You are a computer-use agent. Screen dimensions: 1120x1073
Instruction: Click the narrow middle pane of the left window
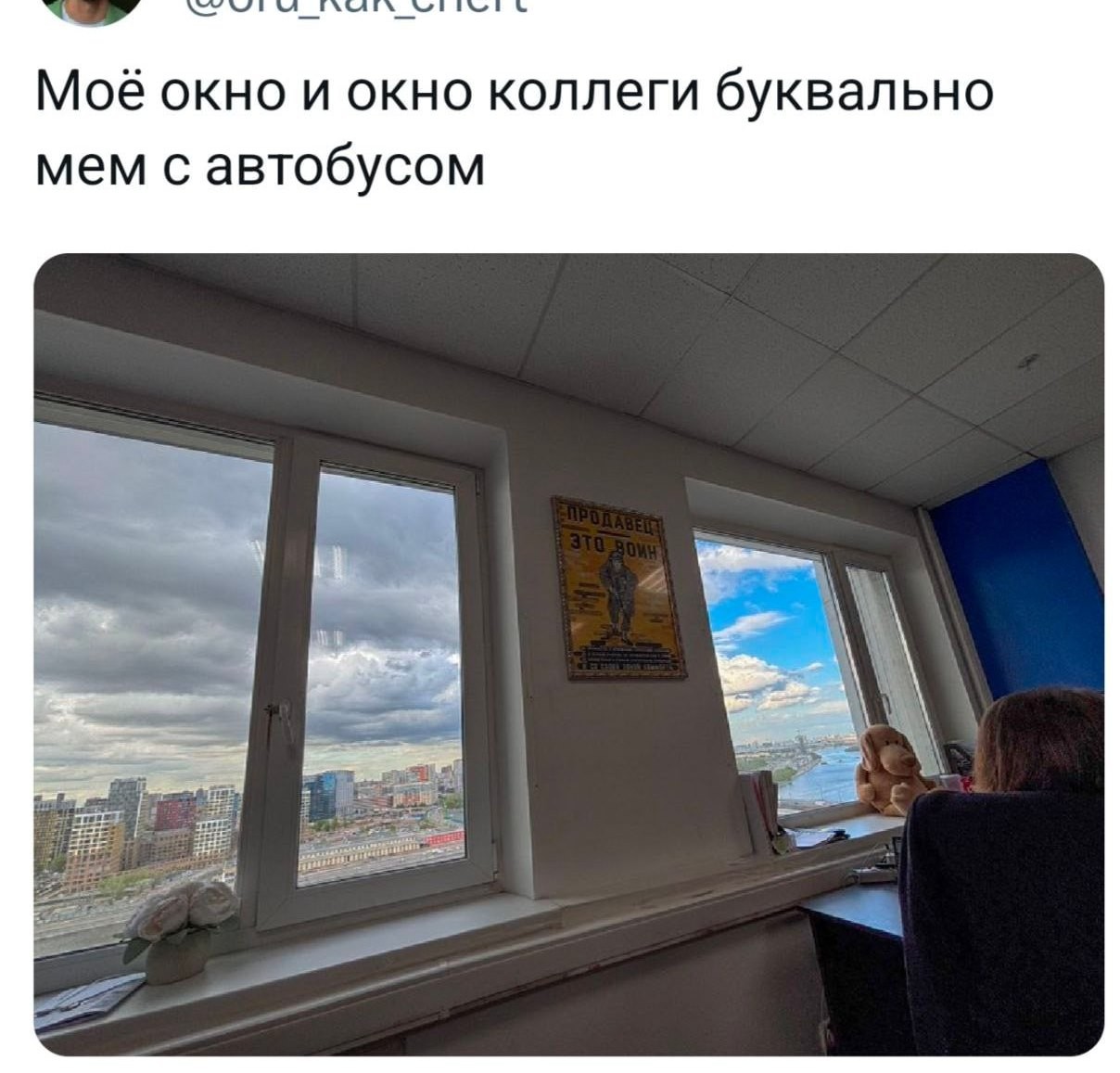tap(383, 676)
